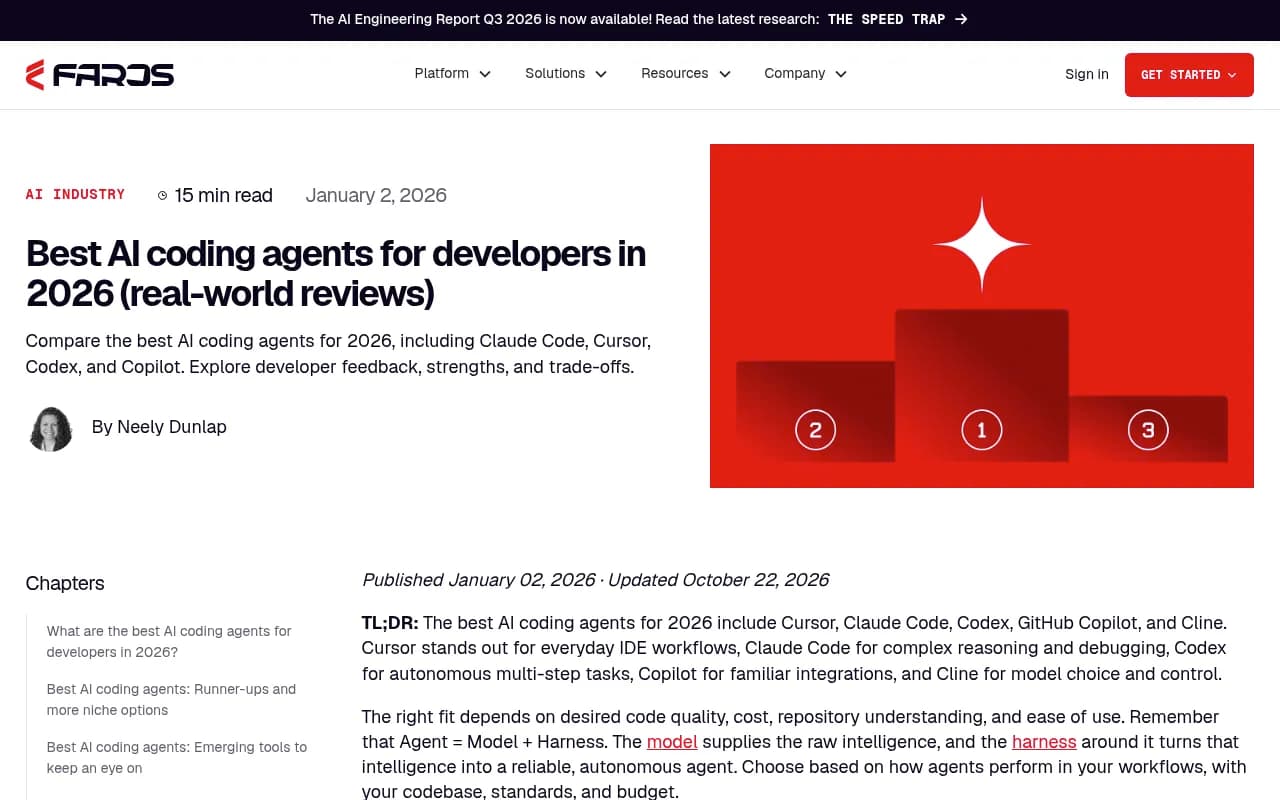Click the 'Published January 02, 2026' line
The image size is (1280, 800).
595,580
